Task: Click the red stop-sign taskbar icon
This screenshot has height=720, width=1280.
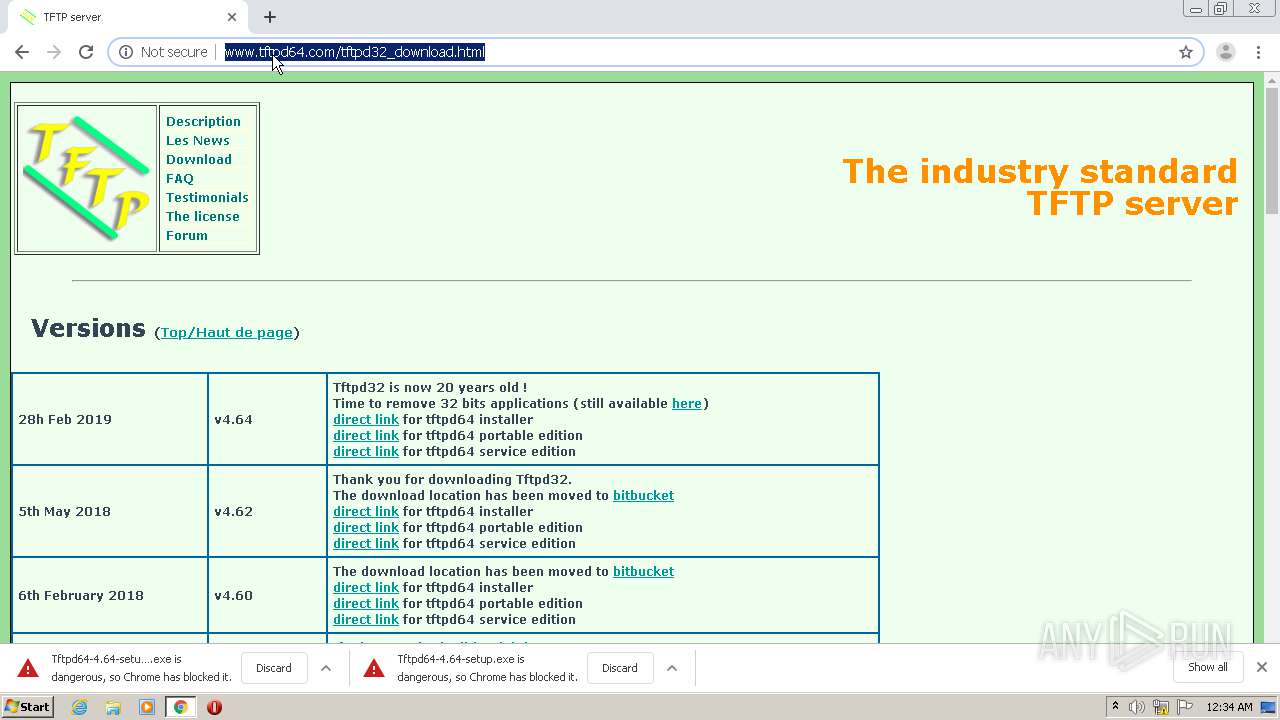Action: coord(214,707)
